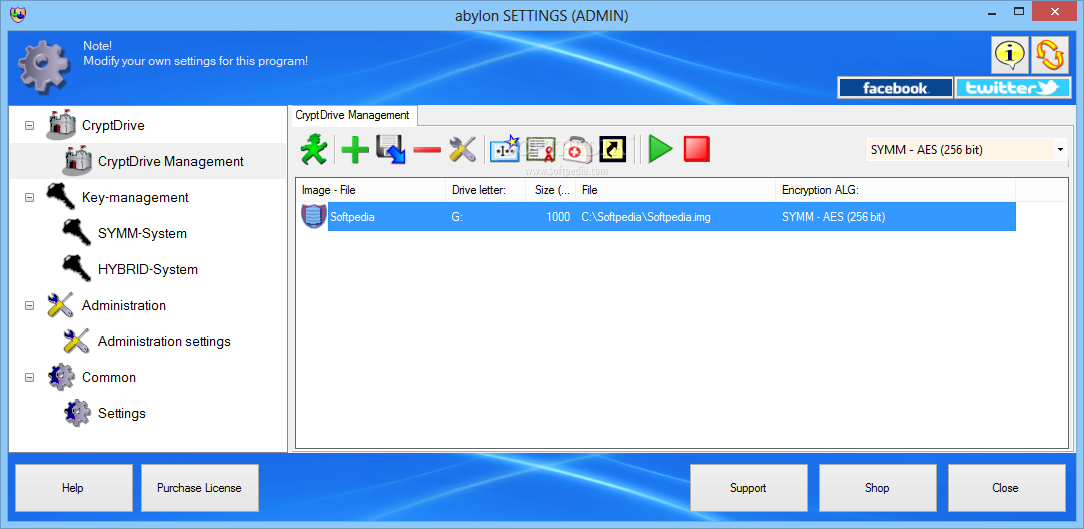The height and width of the screenshot is (529, 1084).
Task: Click the gear icon beside Common
Action: tap(60, 377)
